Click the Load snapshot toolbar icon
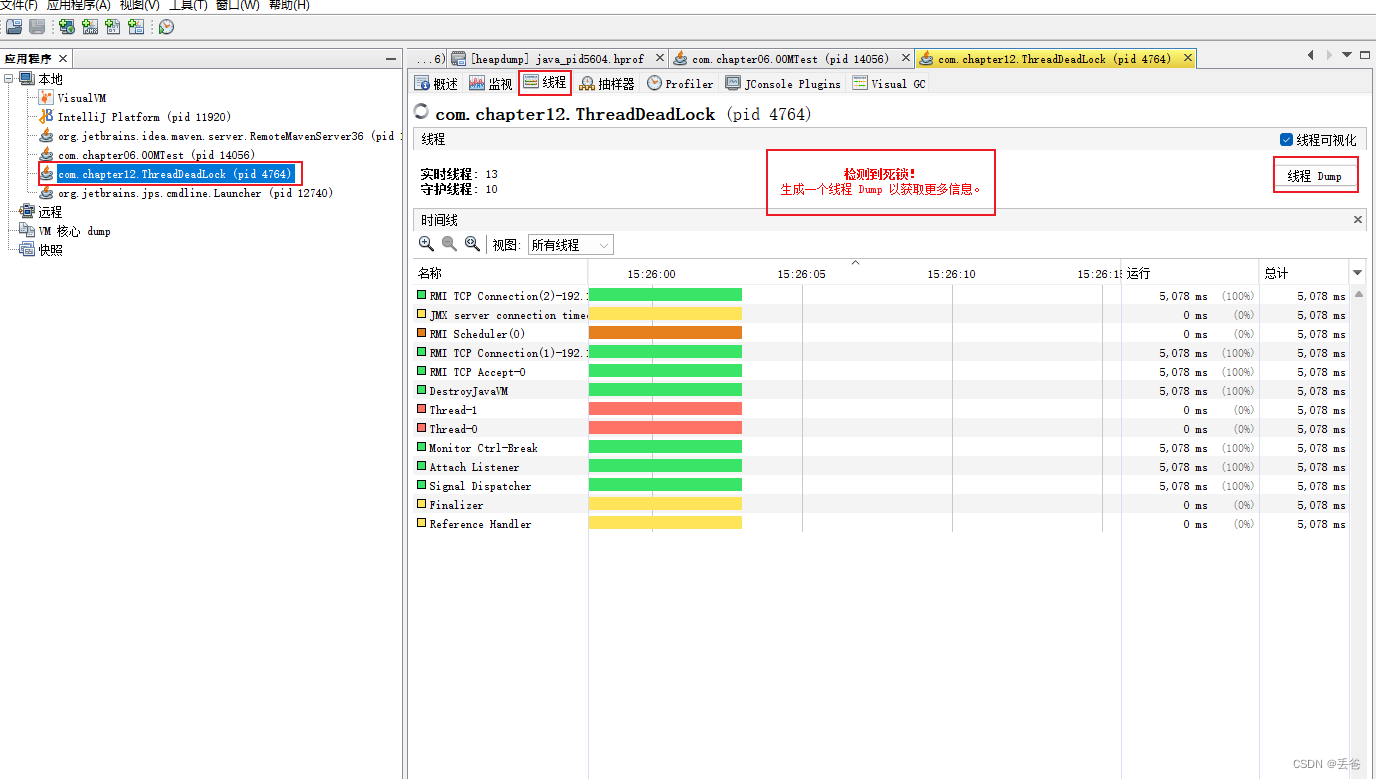1376x779 pixels. click(x=14, y=27)
